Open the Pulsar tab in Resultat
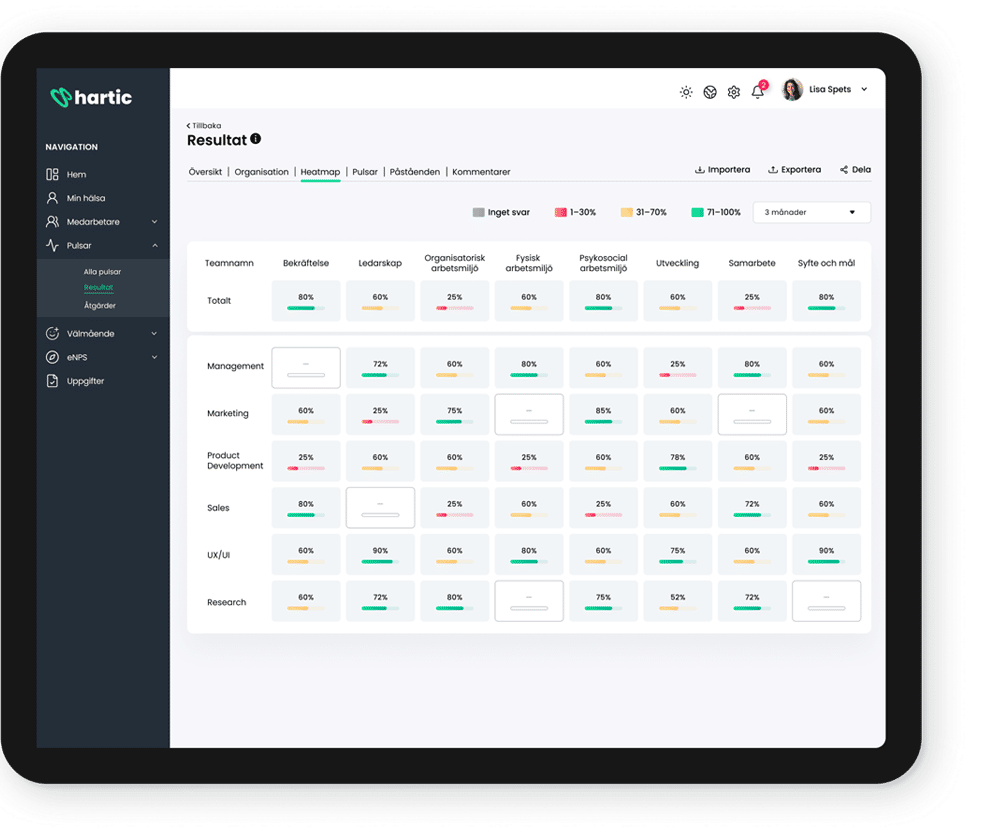Screen dimensions: 1000x831 [365, 172]
